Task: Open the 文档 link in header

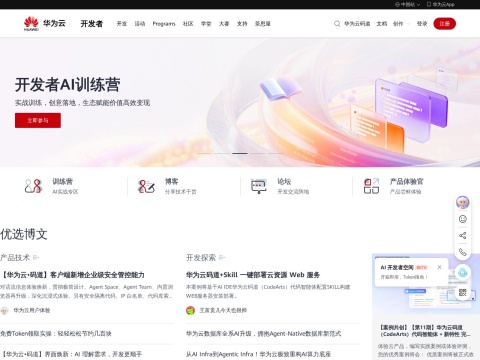Action: coord(382,24)
